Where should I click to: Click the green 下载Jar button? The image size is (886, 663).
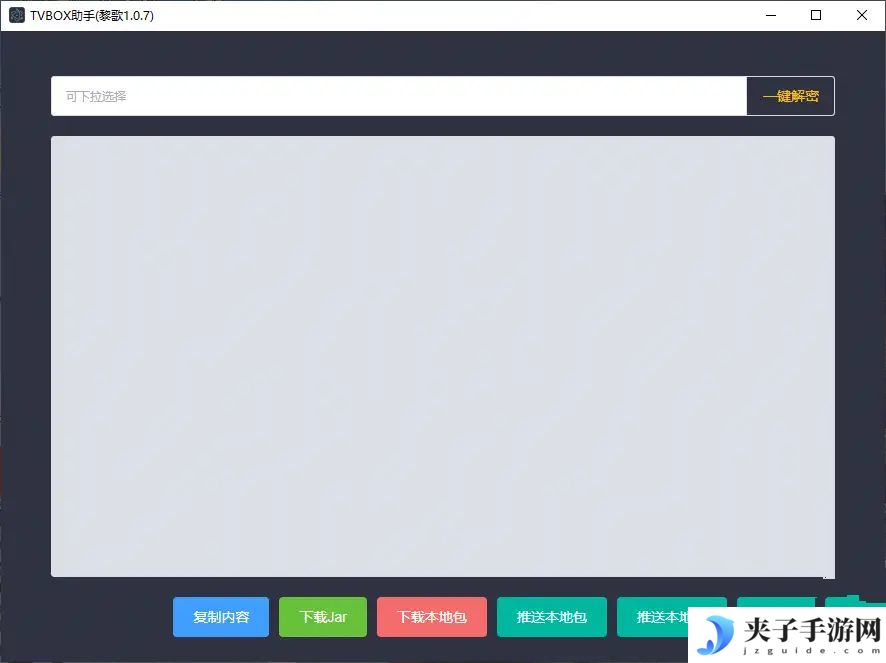tap(323, 617)
